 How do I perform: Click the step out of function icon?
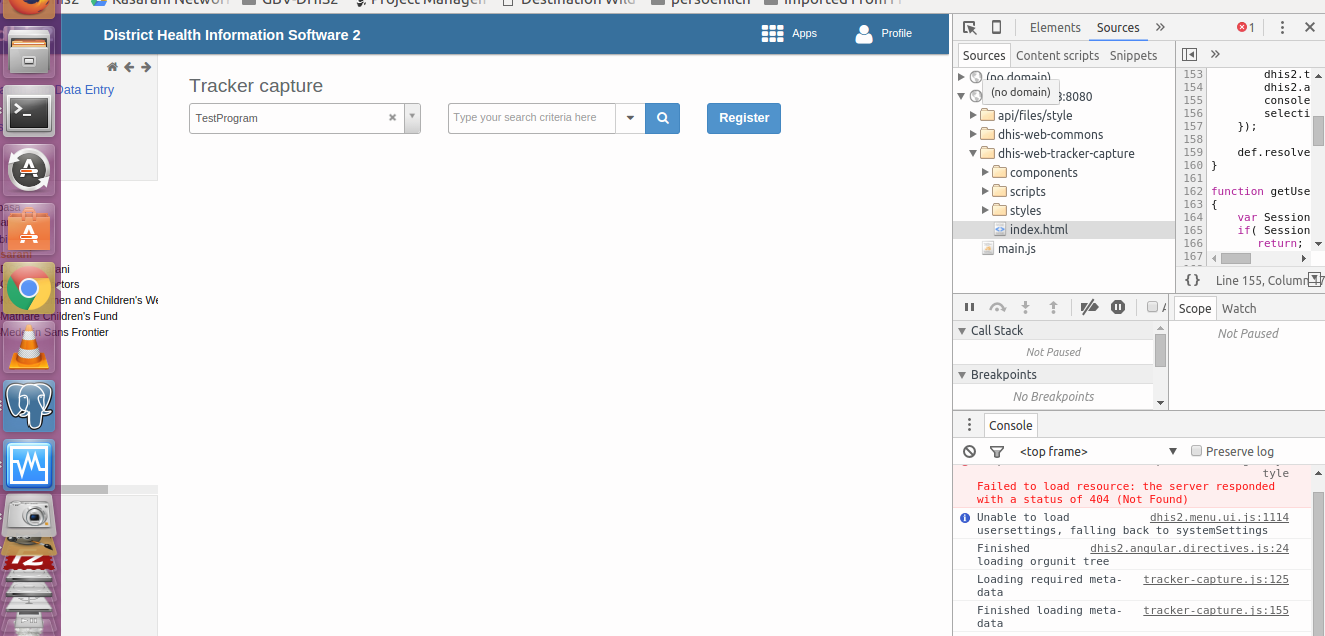(x=1053, y=307)
